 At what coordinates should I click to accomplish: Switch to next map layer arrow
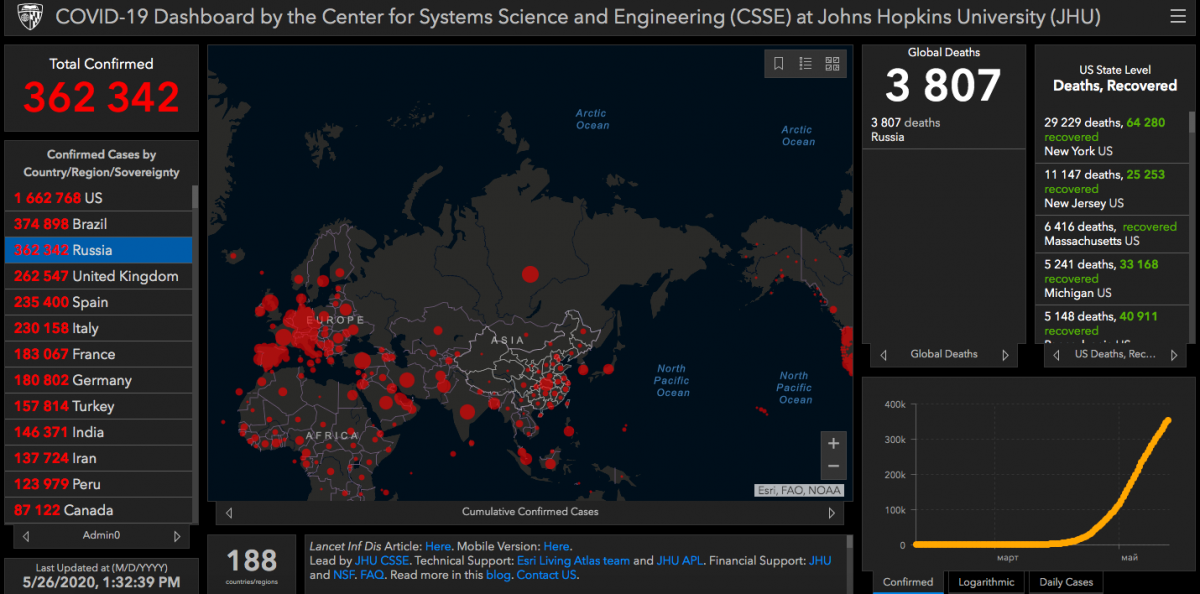(x=831, y=513)
